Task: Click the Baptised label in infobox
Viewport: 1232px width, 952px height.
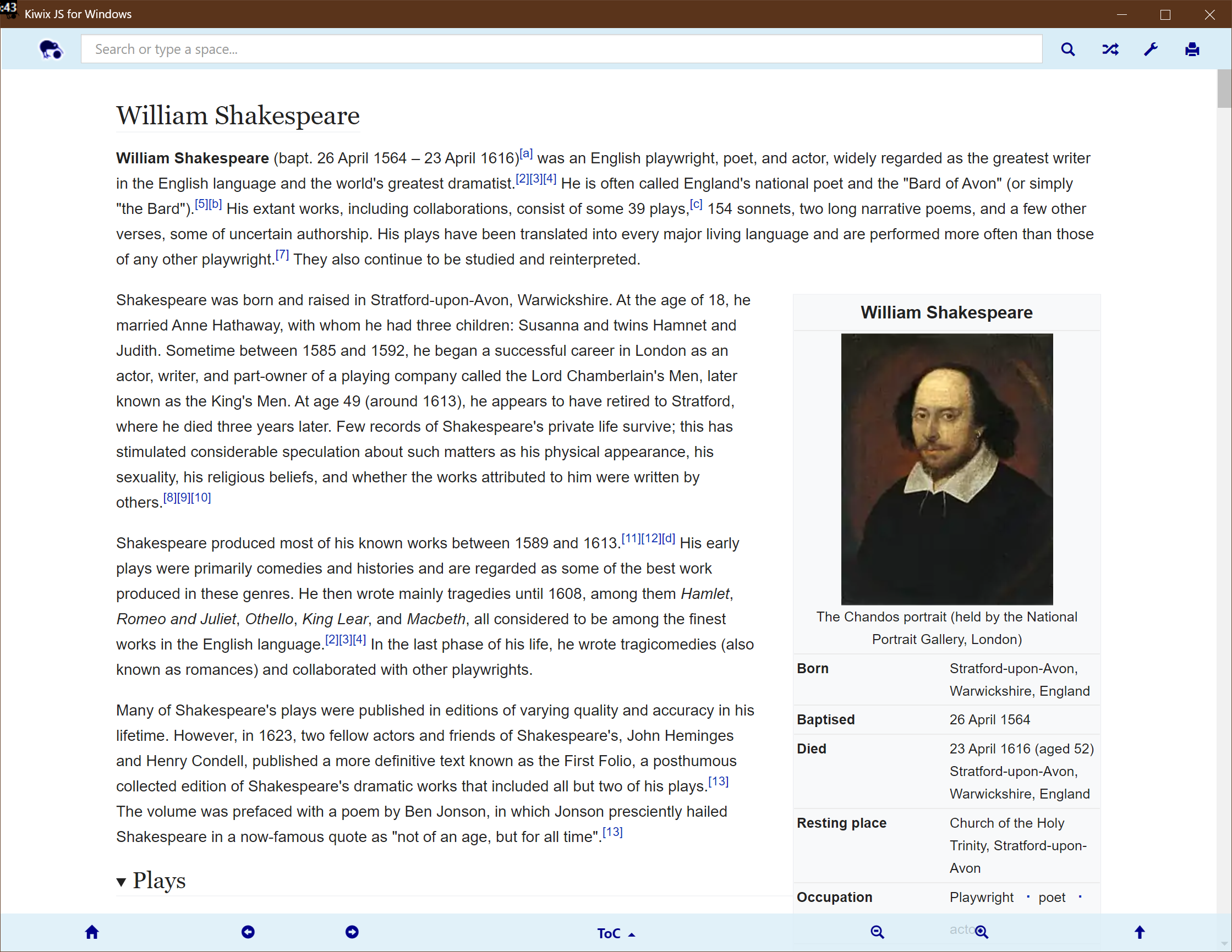Action: point(825,720)
